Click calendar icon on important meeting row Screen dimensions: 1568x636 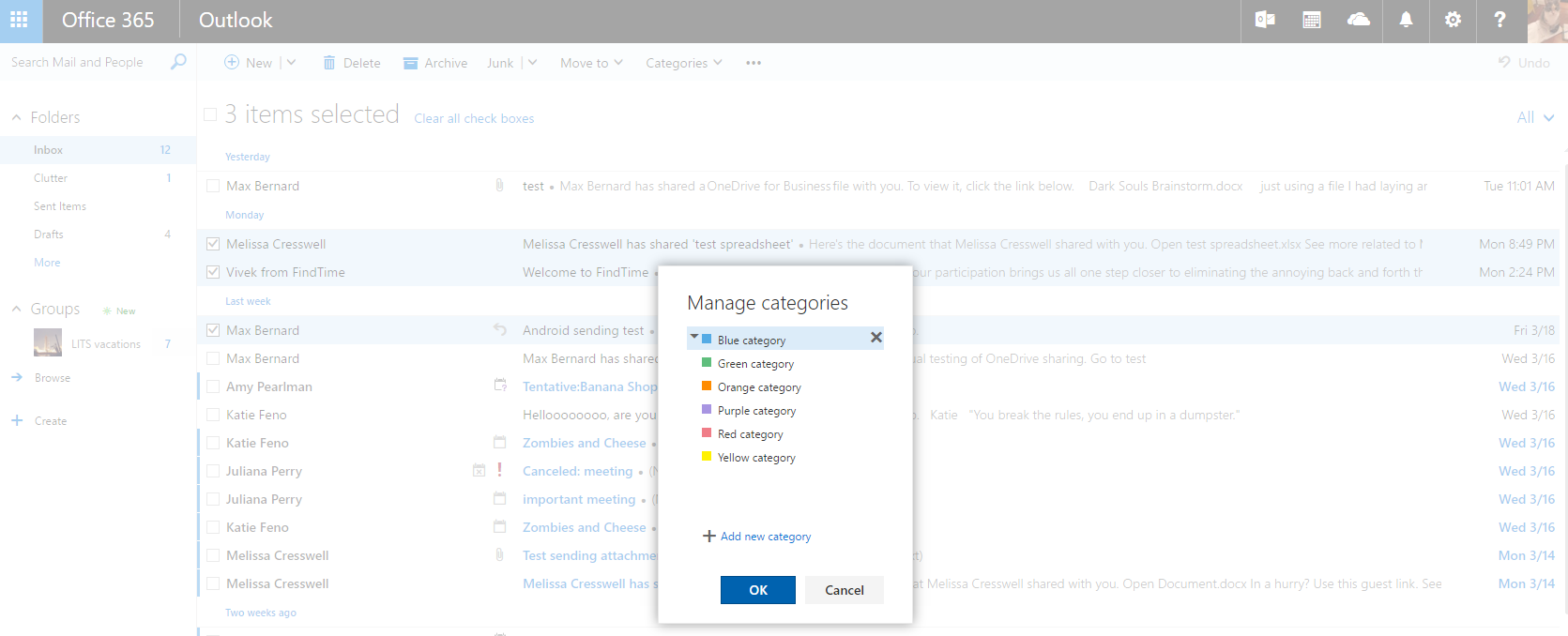(500, 498)
